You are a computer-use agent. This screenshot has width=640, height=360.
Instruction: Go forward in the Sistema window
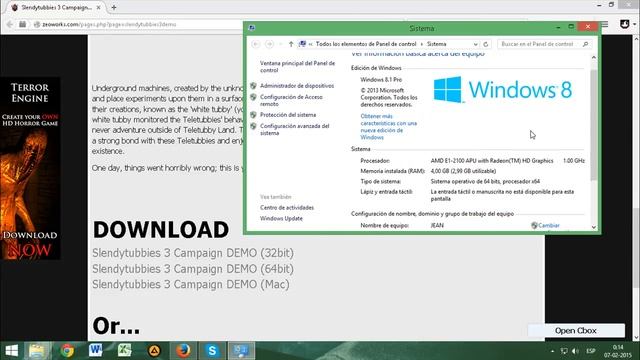[269, 44]
